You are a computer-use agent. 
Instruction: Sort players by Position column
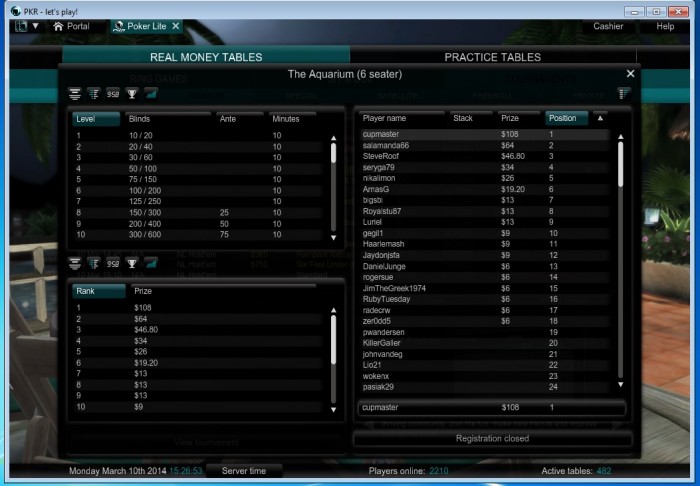(x=567, y=118)
